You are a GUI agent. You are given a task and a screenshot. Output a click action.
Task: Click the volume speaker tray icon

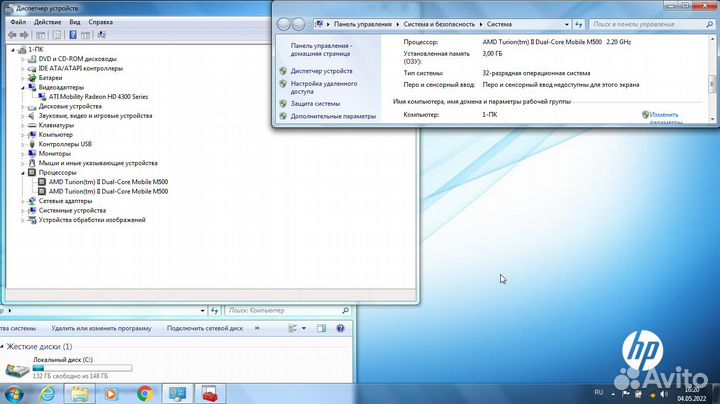(664, 394)
